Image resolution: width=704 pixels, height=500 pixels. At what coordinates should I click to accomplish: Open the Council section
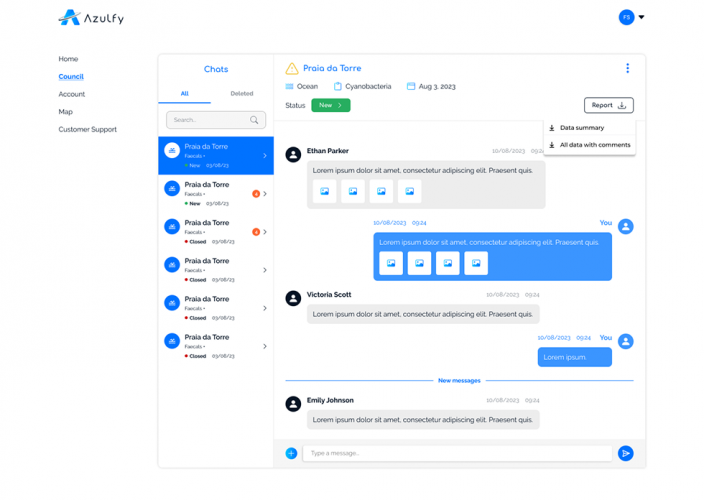point(71,76)
